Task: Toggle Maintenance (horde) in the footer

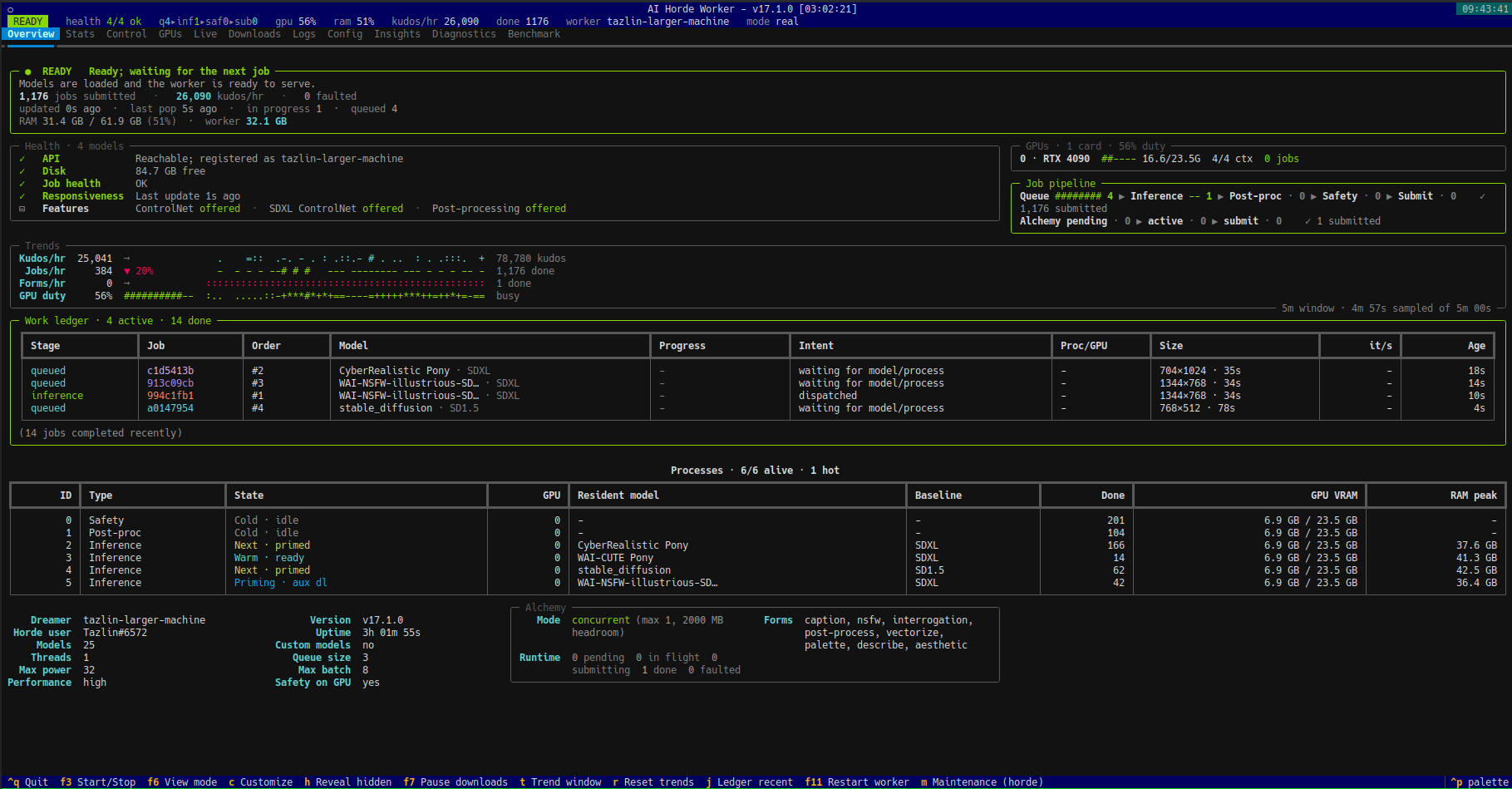Action: click(982, 782)
